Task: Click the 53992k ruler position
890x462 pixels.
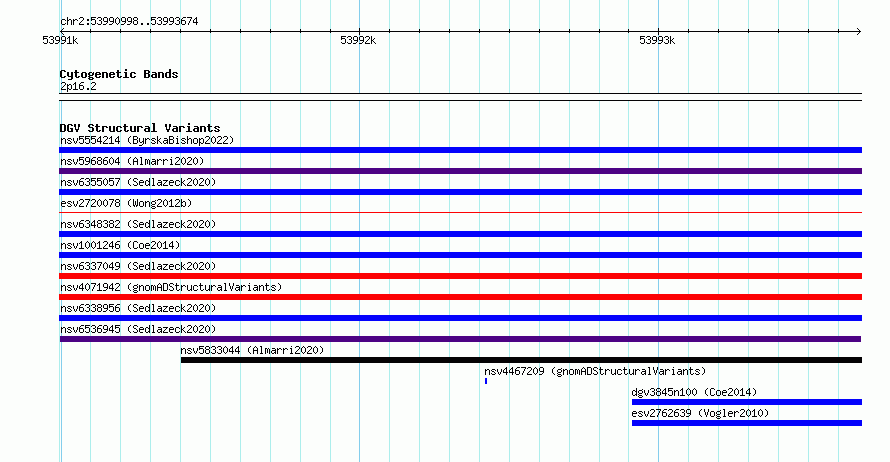Action: [358, 40]
